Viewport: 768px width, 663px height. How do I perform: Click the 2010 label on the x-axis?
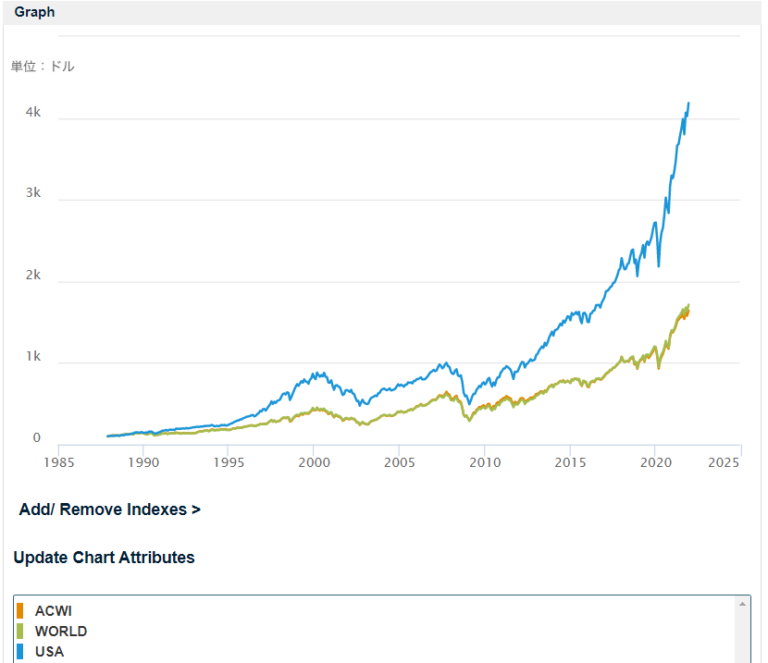tap(484, 463)
